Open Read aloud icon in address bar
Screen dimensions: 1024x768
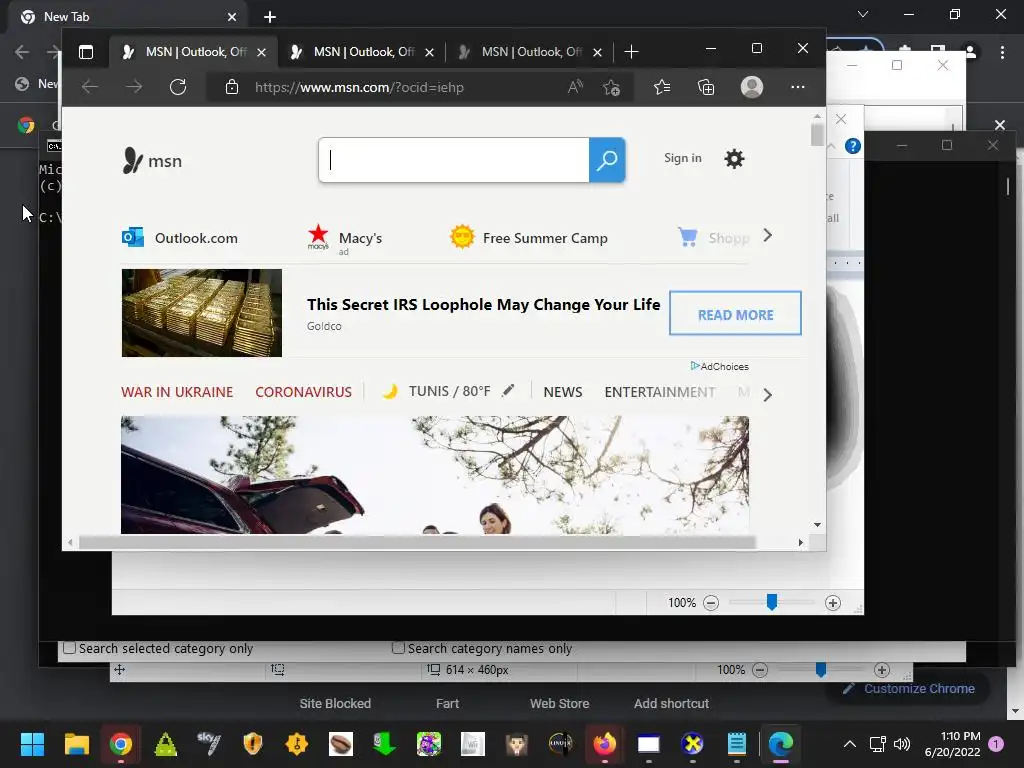(575, 87)
